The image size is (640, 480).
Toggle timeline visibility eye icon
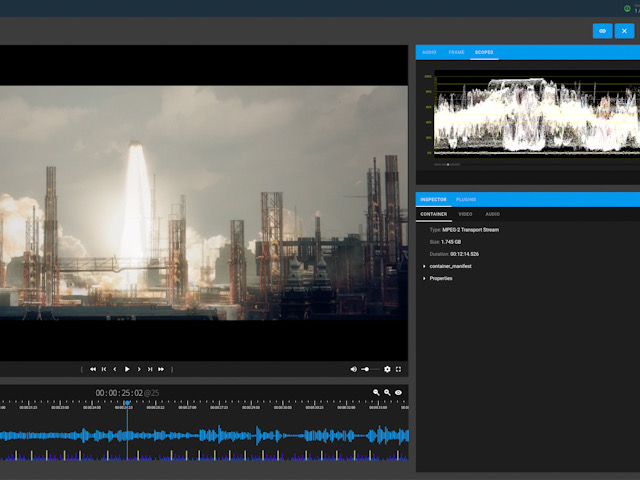point(398,392)
